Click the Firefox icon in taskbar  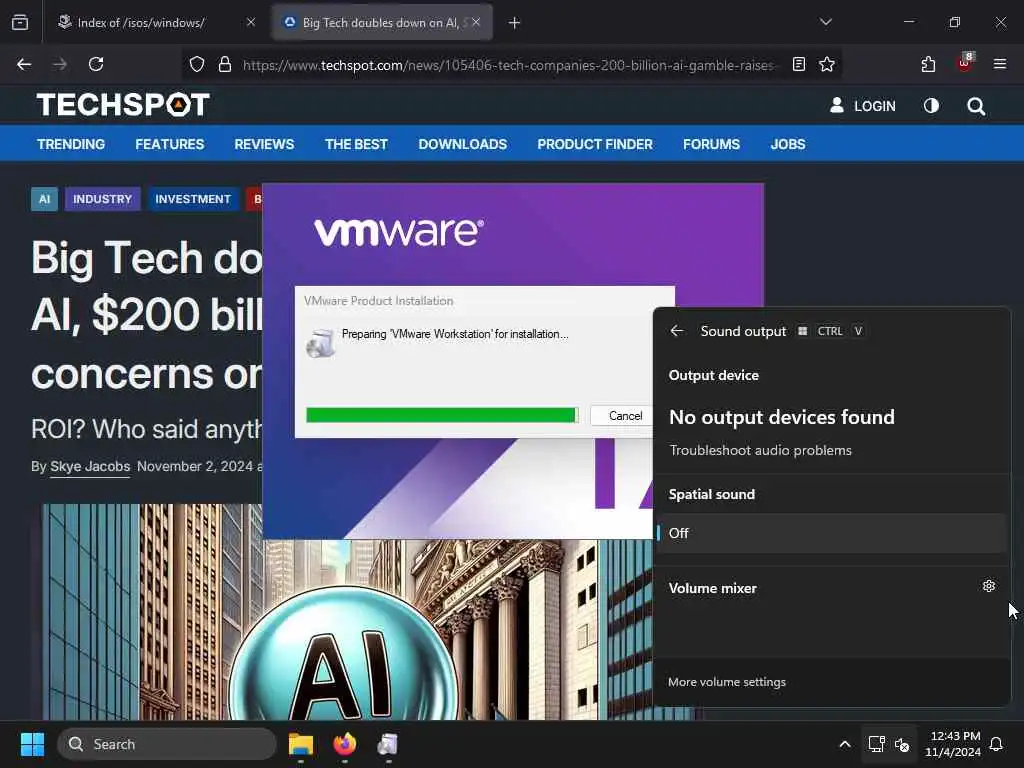pyautogui.click(x=345, y=744)
